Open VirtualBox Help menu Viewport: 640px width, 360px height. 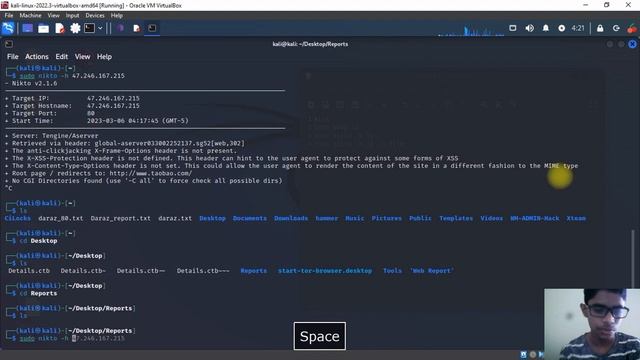pyautogui.click(x=117, y=16)
